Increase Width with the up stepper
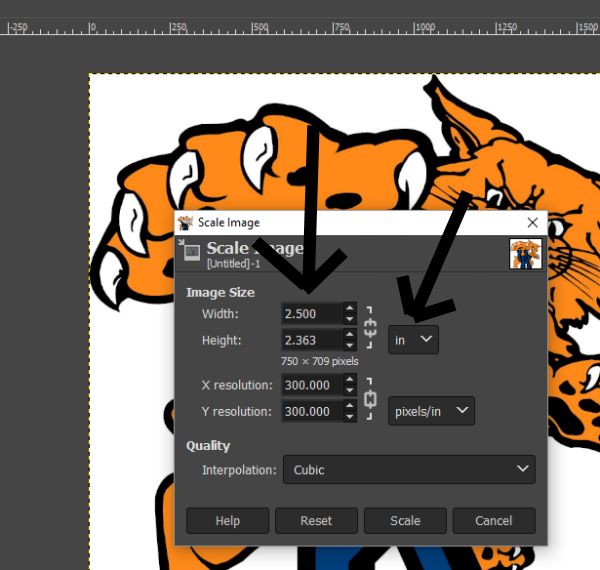600x570 pixels. coord(349,308)
